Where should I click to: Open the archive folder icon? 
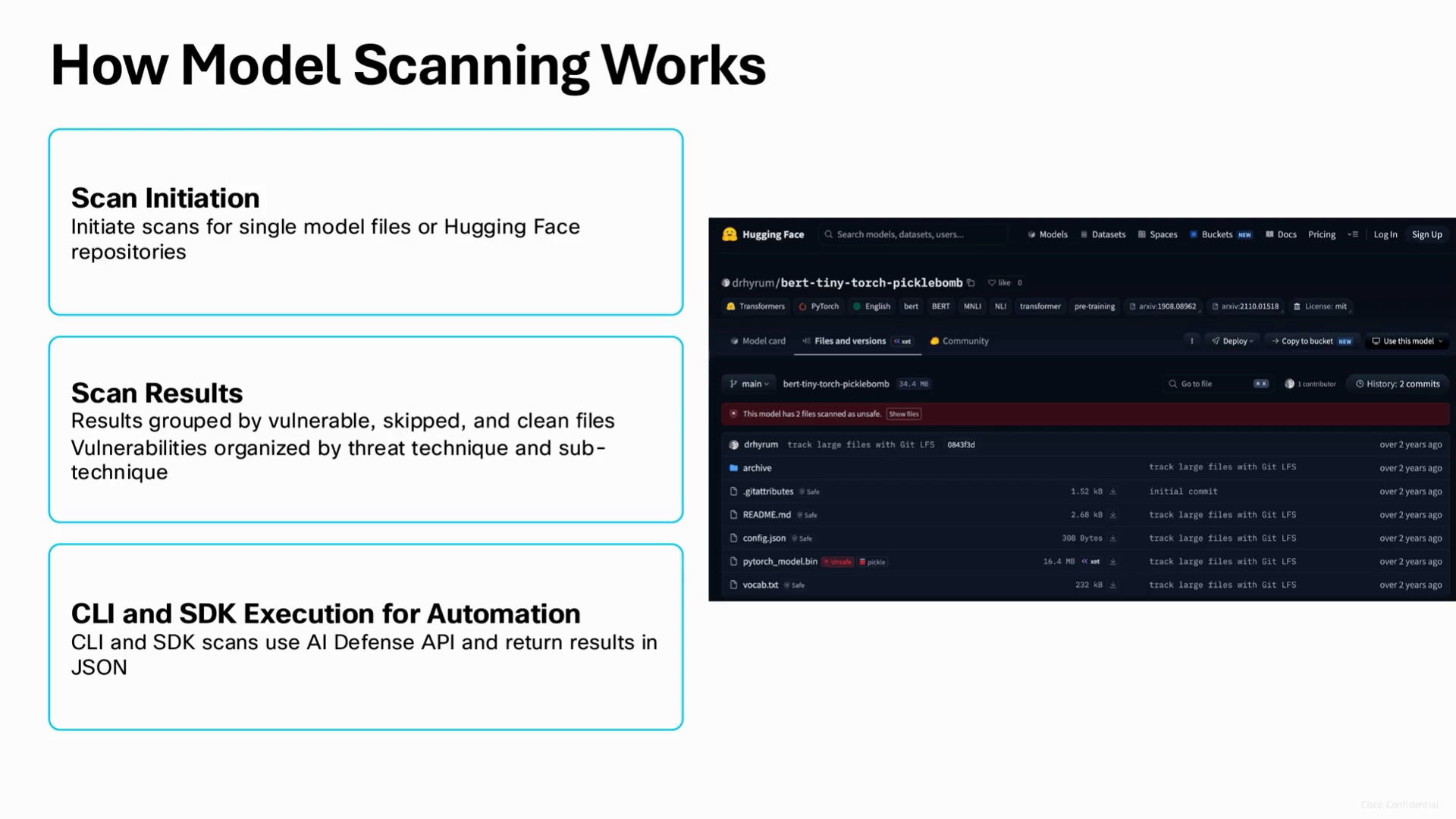click(733, 468)
